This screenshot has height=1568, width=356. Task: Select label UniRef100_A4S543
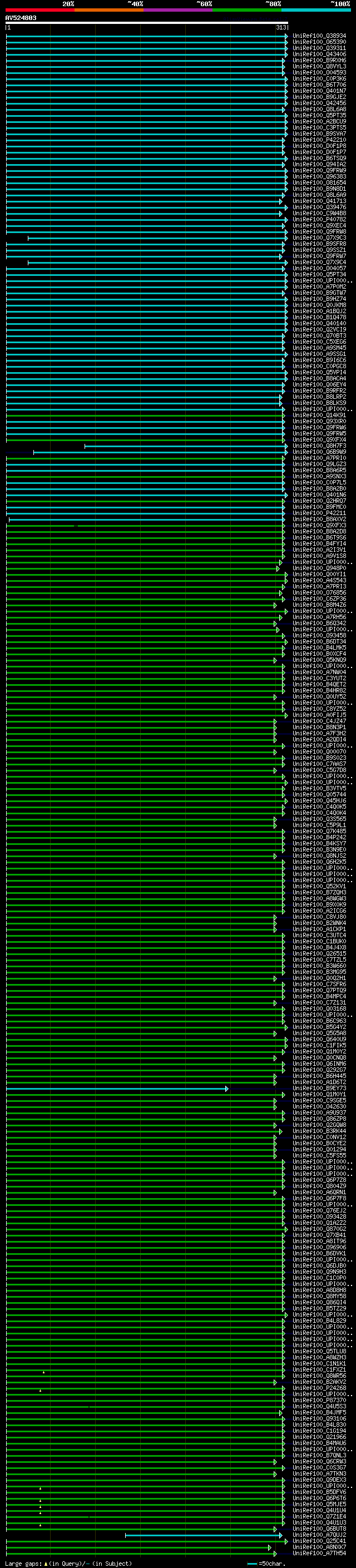click(x=319, y=580)
